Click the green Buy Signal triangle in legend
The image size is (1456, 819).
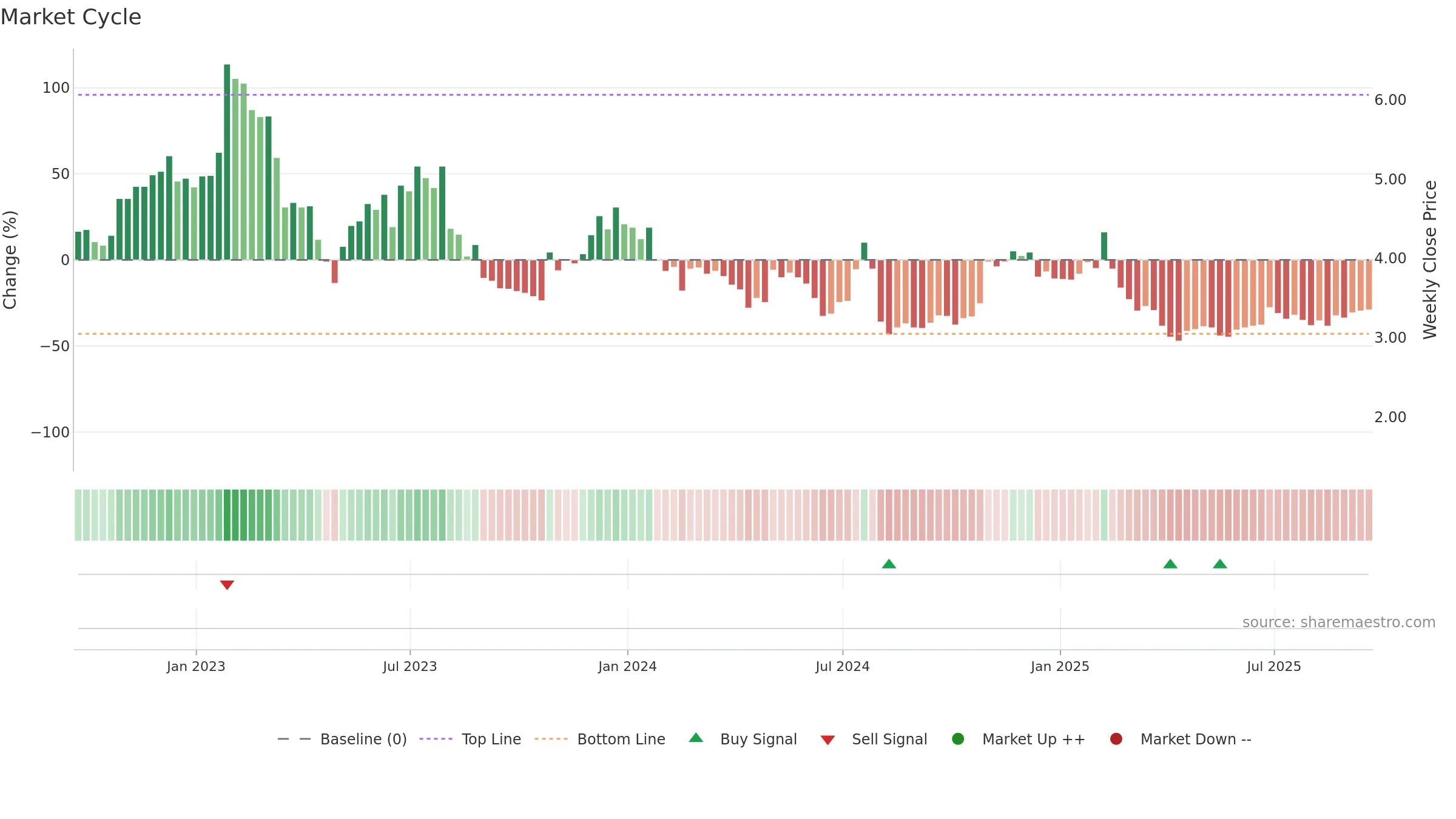coord(696,738)
